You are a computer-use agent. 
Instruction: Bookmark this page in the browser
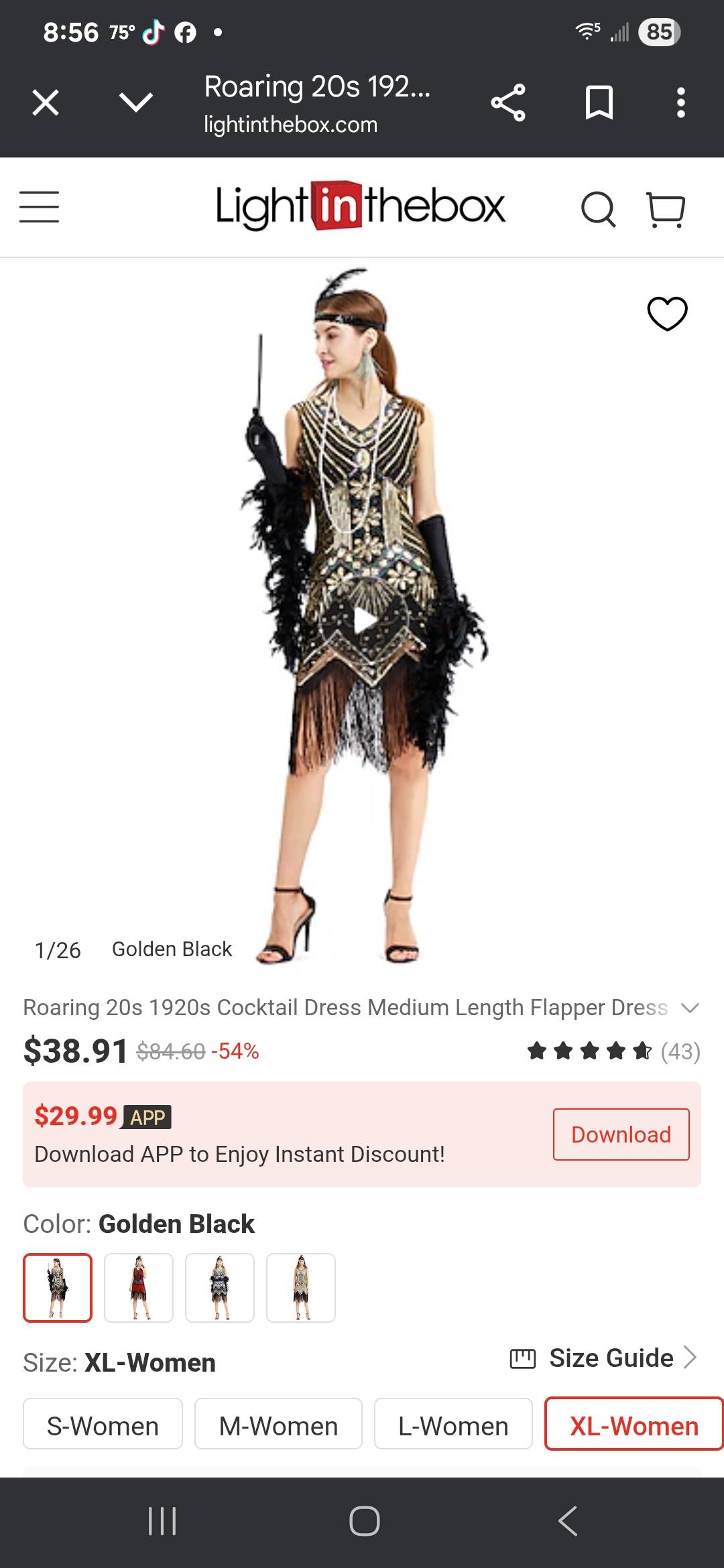[599, 103]
